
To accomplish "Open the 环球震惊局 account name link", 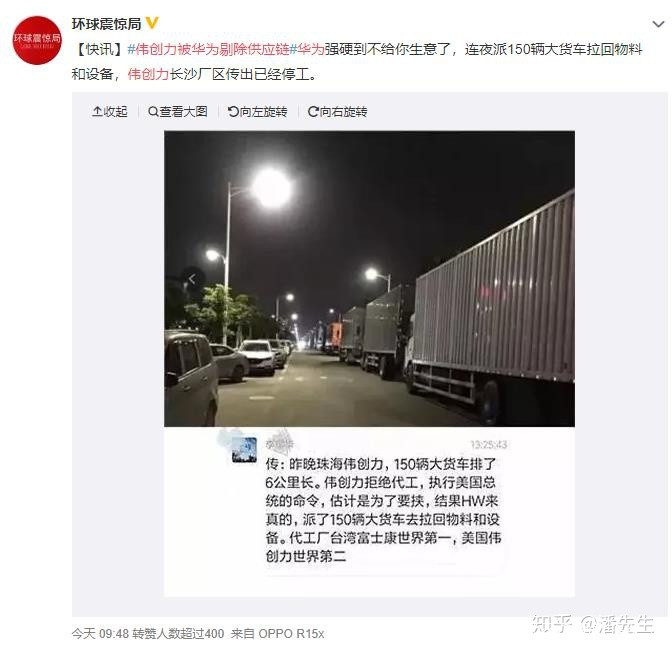I will (106, 24).
